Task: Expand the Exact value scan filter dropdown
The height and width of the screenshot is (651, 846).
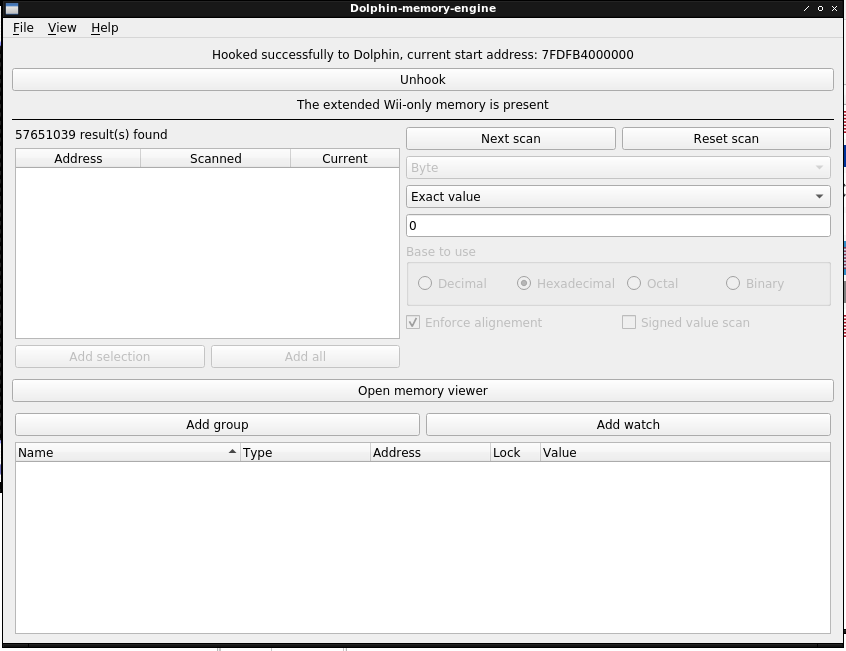Action: point(618,197)
